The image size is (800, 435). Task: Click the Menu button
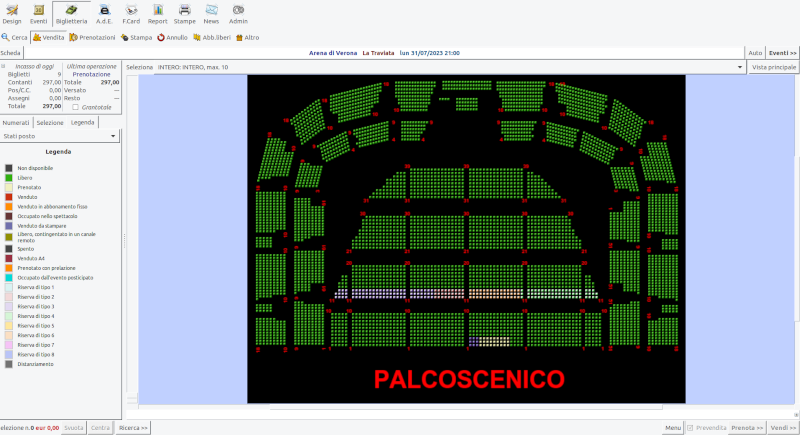click(x=673, y=428)
